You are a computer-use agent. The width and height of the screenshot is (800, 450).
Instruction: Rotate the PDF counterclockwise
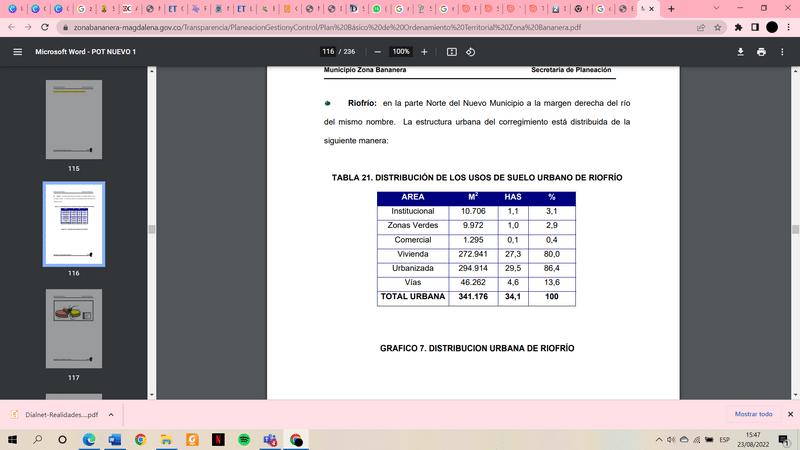pos(470,52)
